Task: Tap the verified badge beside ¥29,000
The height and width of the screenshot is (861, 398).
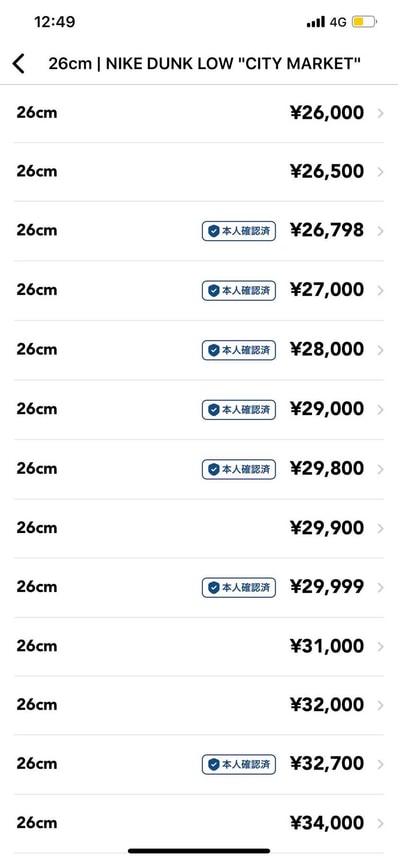Action: [239, 410]
